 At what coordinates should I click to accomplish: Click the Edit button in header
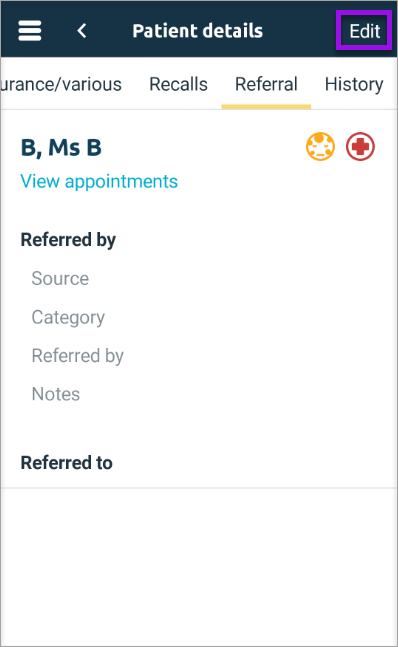[364, 31]
